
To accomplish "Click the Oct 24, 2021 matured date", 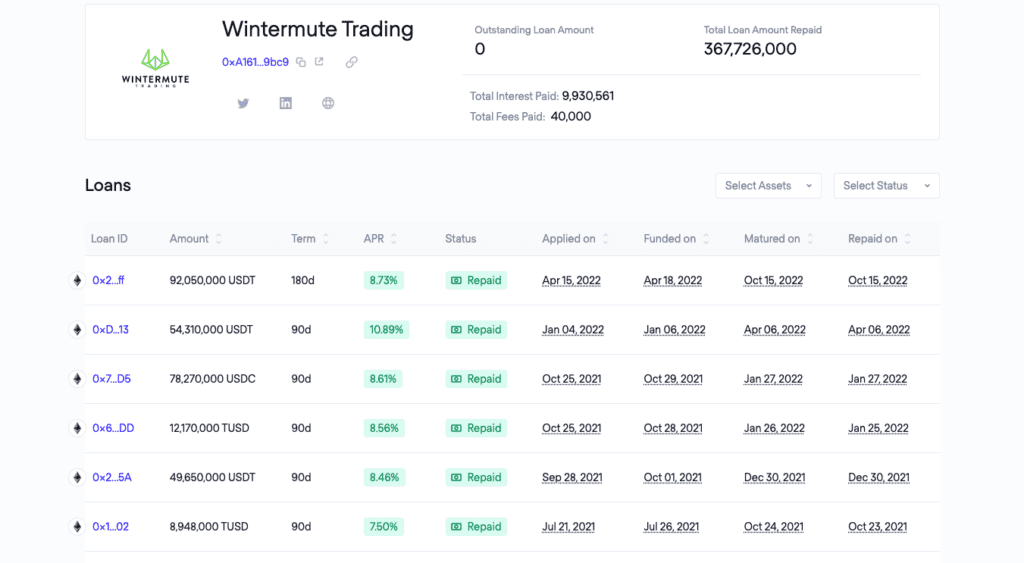I will tap(774, 527).
